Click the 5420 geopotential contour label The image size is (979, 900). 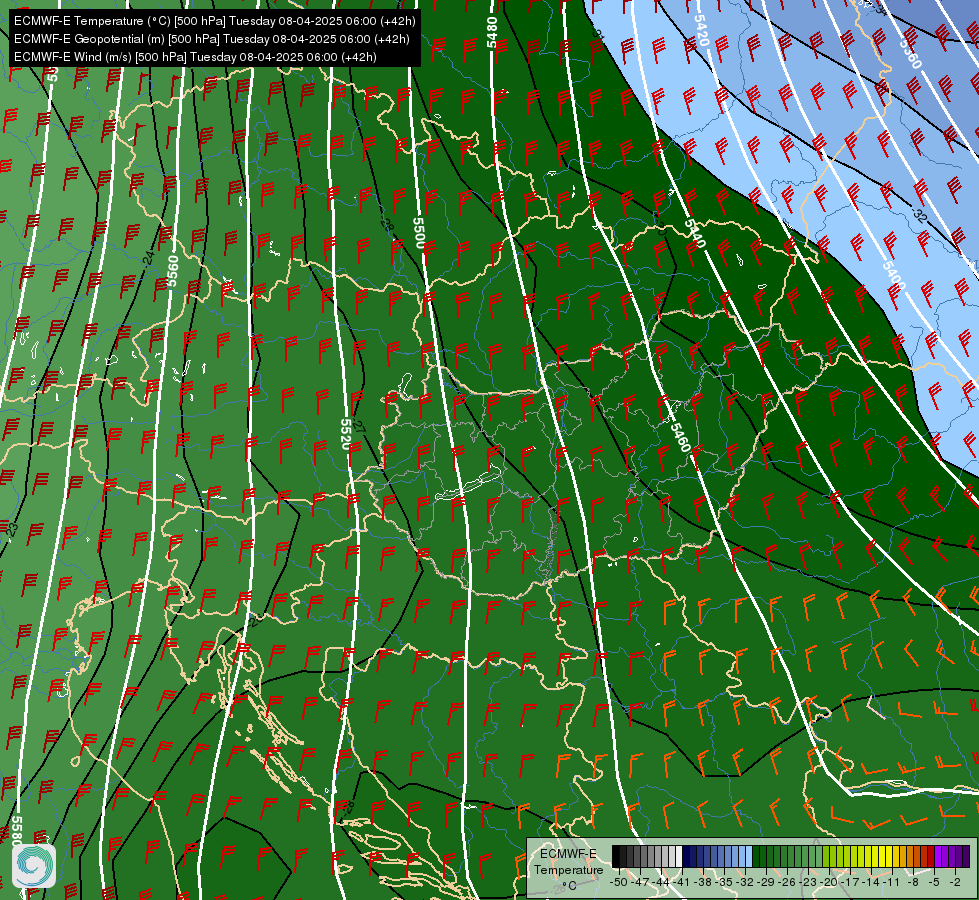tap(702, 31)
